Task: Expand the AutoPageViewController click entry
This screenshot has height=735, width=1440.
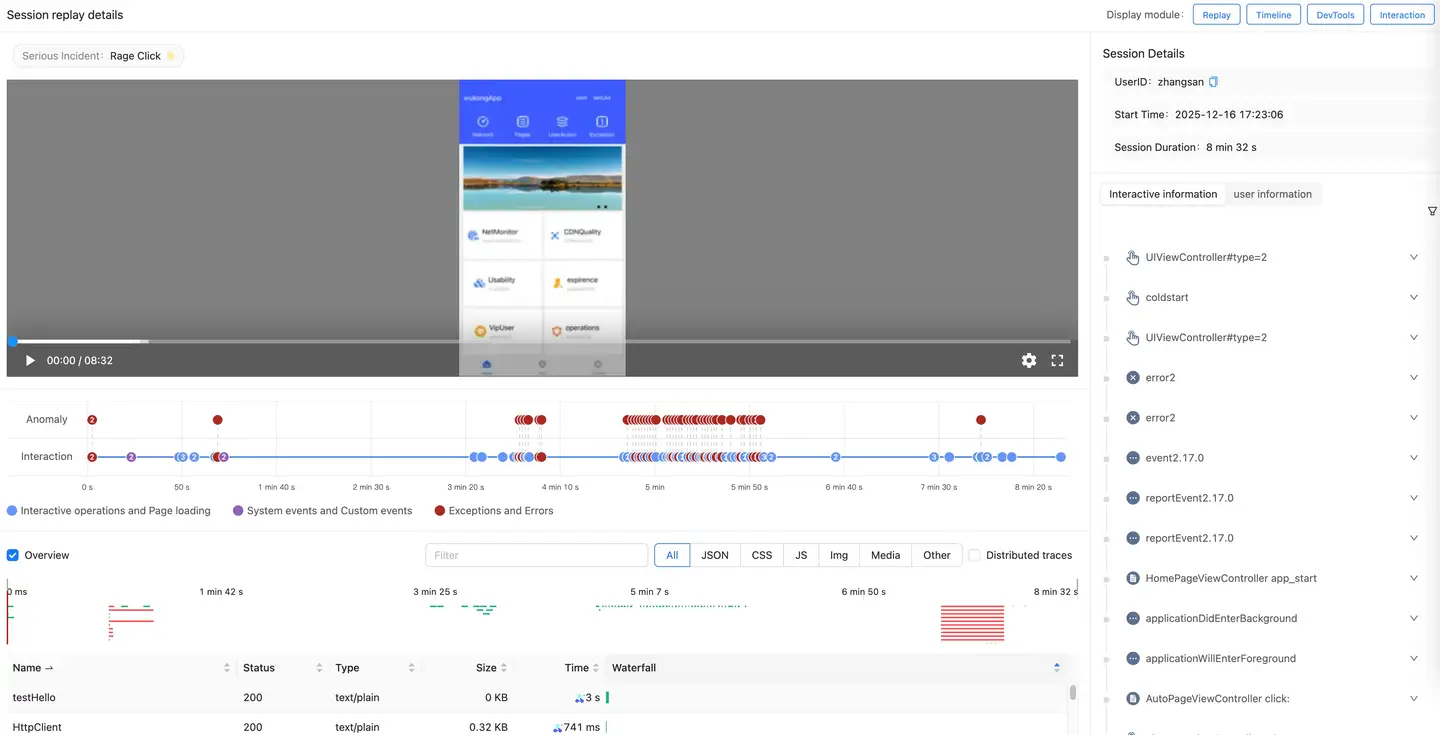Action: 1414,699
